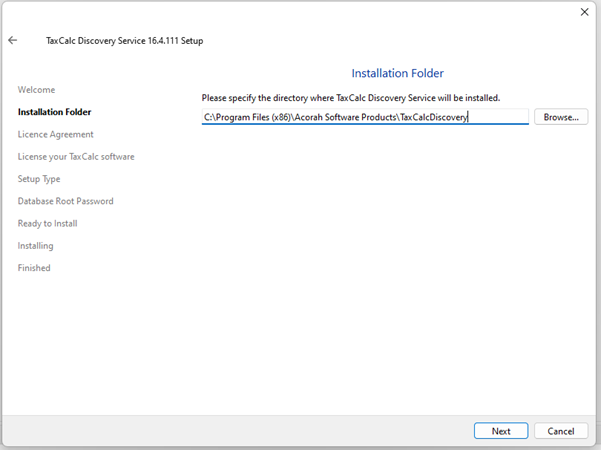The height and width of the screenshot is (450, 601).
Task: Click the TaxCalc Discovery Service 16.4.111 Setup title
Action: tap(125, 41)
